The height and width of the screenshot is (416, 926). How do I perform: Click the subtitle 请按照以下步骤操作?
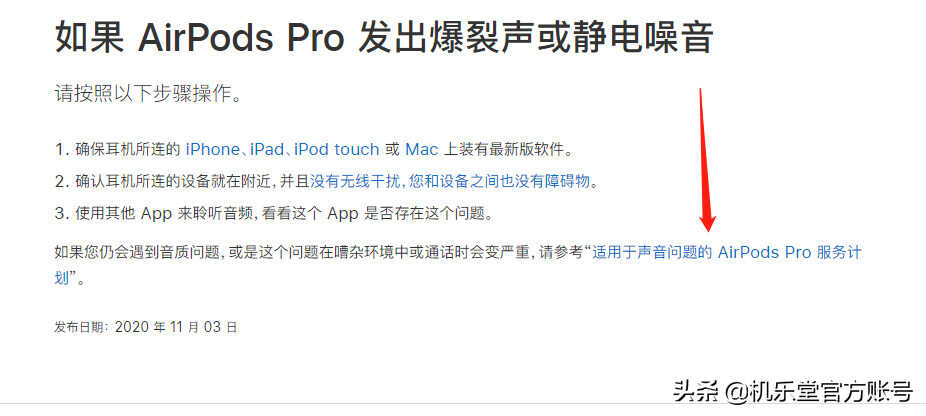148,95
